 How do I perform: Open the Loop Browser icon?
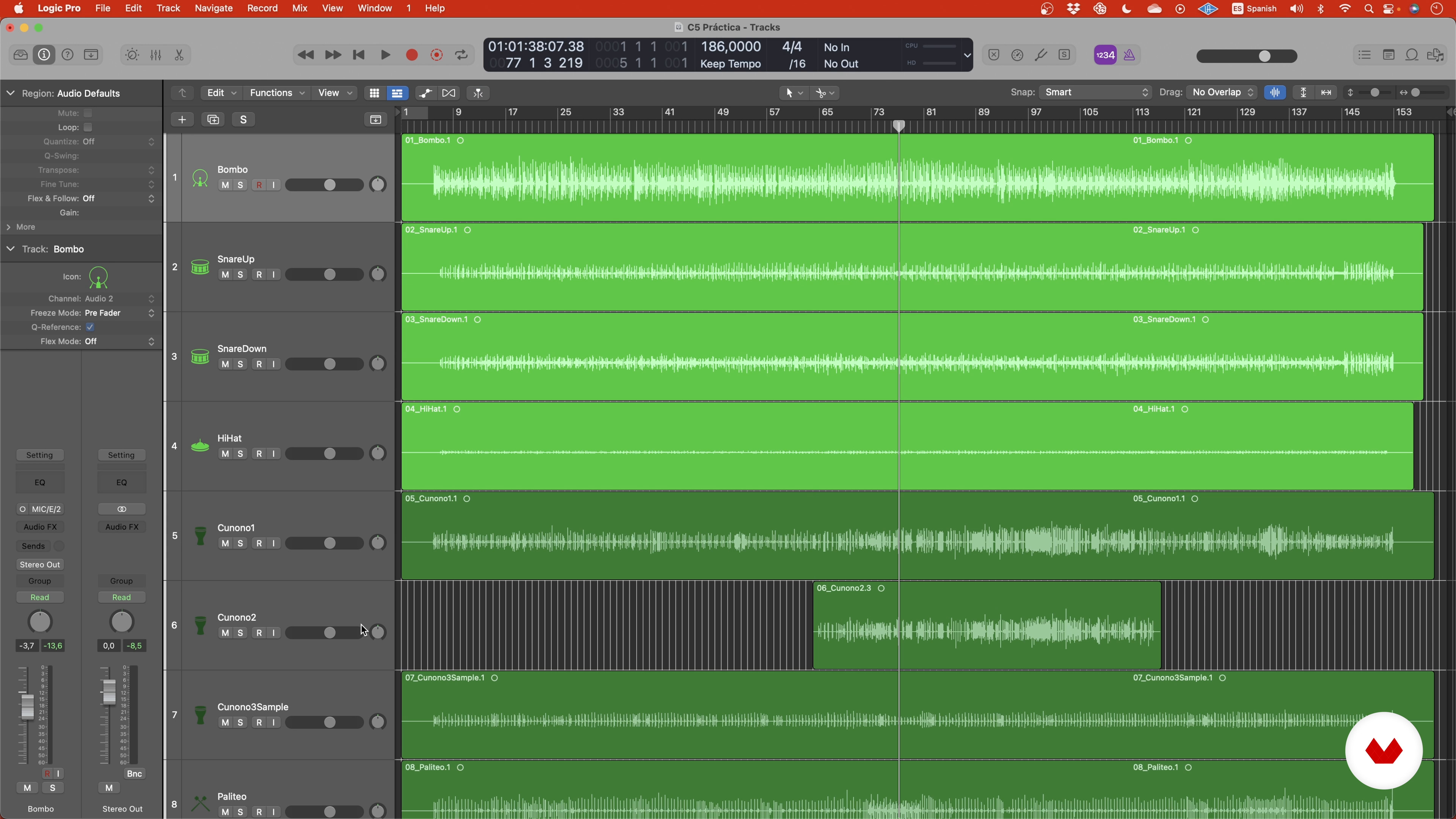coord(1412,55)
